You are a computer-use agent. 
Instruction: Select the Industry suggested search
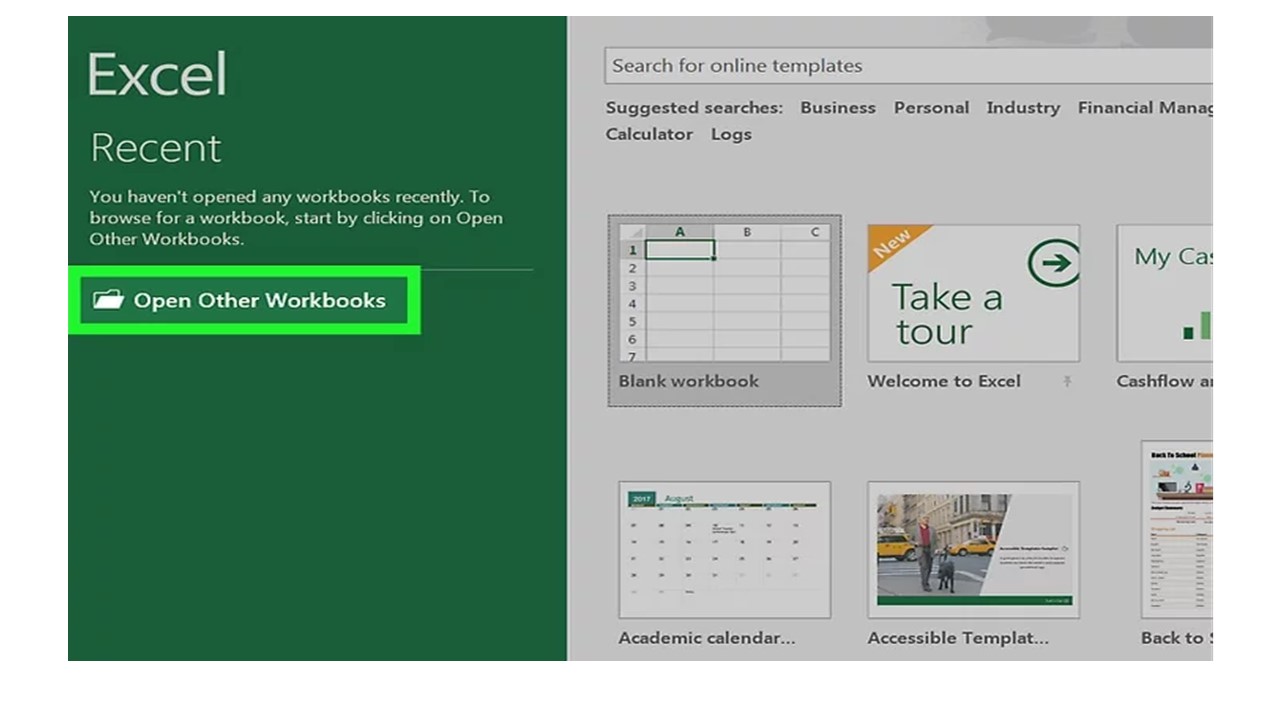1023,107
